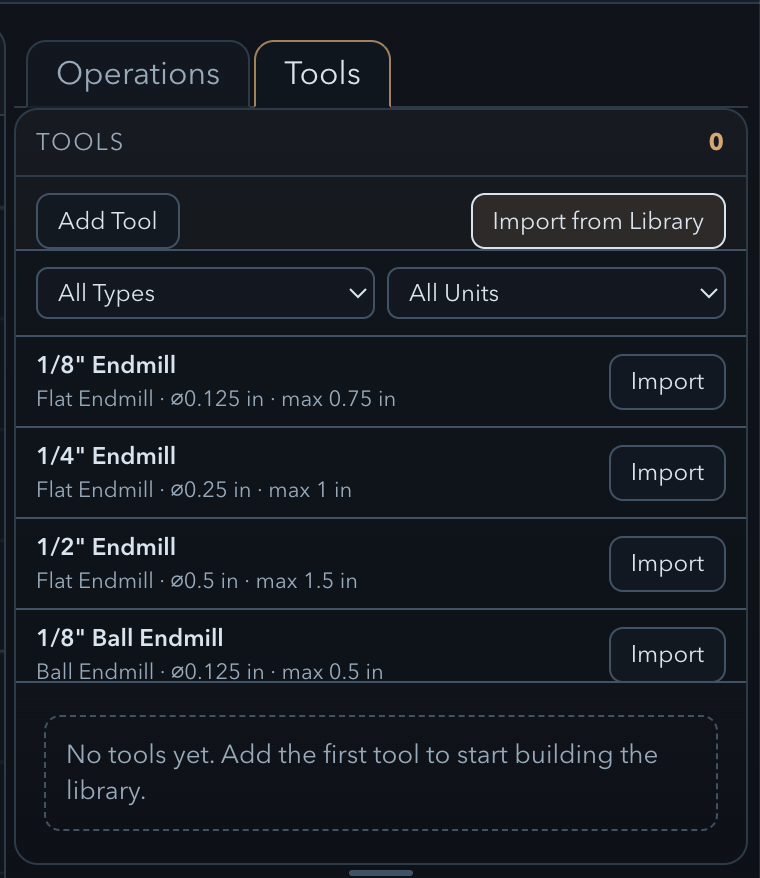The width and height of the screenshot is (760, 878).
Task: Import the 1/8" Ball Endmill tool
Action: (667, 654)
